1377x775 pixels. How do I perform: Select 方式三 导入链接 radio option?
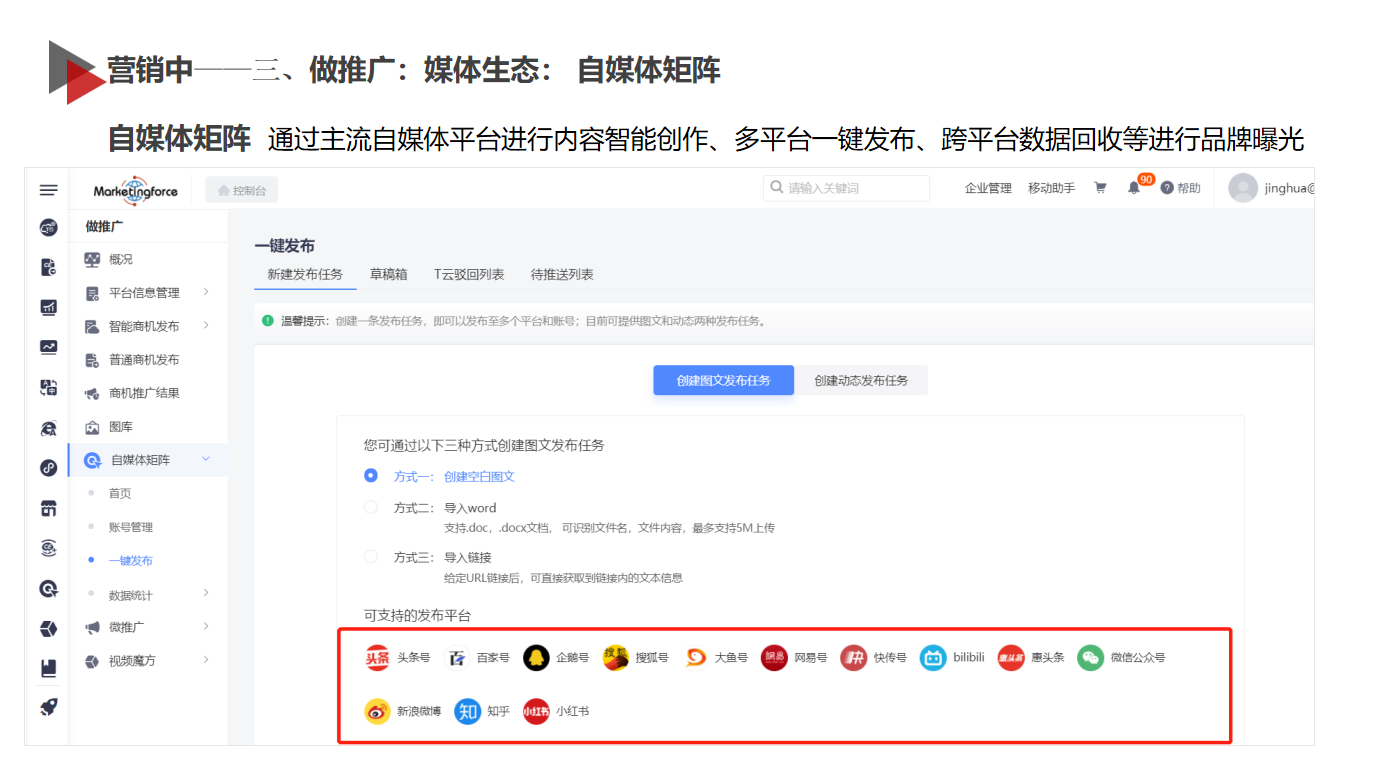pos(371,557)
